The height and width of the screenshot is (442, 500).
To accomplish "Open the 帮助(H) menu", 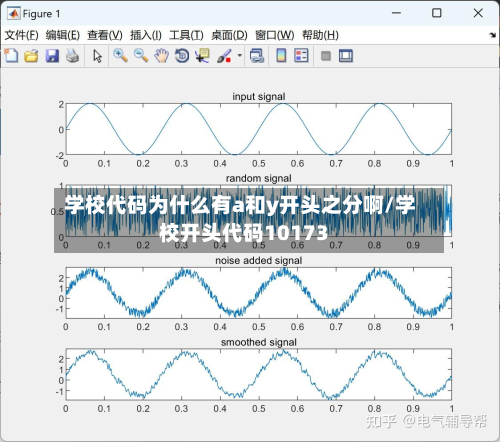I will tap(320, 35).
